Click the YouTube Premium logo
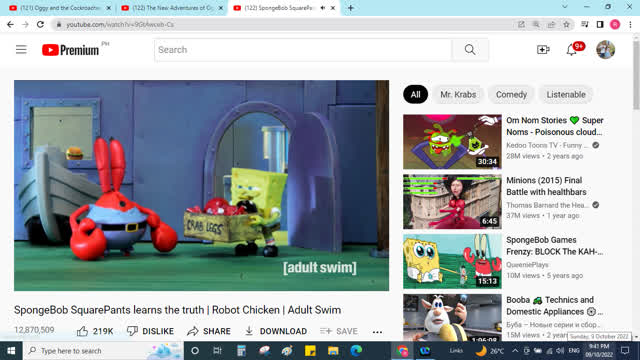 (71, 50)
